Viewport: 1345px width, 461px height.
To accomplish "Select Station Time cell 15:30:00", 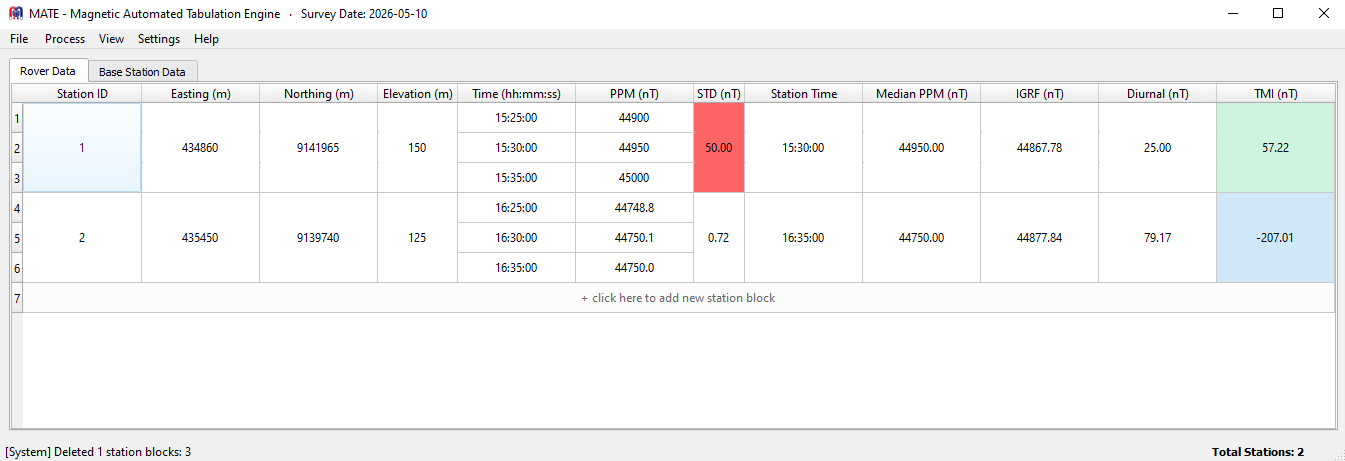I will pos(803,148).
